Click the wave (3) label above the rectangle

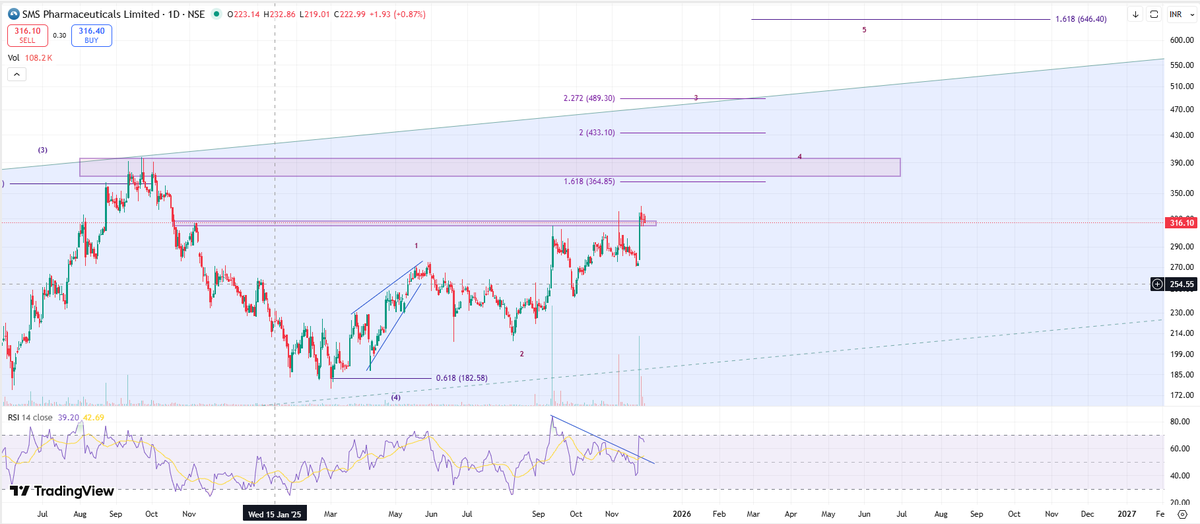43,150
